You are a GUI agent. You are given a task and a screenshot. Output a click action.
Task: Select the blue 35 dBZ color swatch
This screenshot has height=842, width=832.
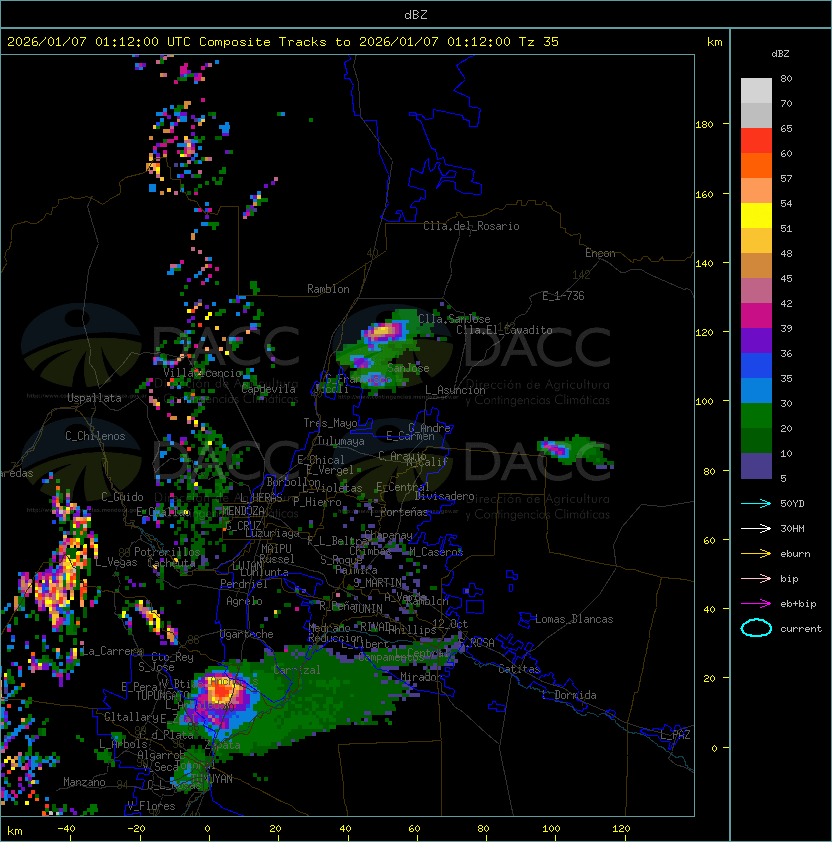click(x=756, y=366)
